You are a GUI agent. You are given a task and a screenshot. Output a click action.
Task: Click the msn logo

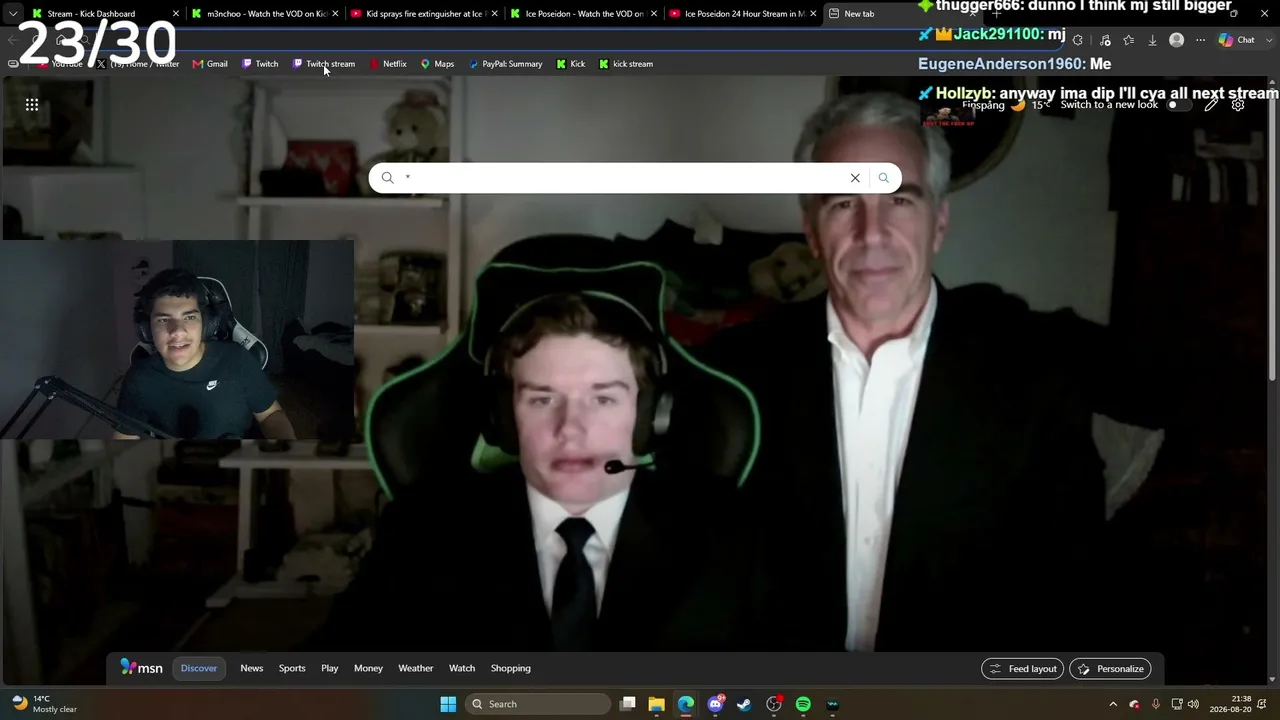coord(141,668)
